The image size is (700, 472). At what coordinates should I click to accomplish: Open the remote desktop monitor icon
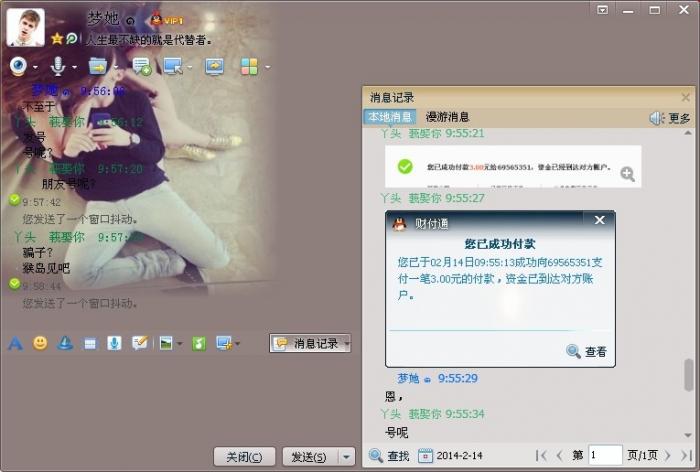pyautogui.click(x=173, y=67)
